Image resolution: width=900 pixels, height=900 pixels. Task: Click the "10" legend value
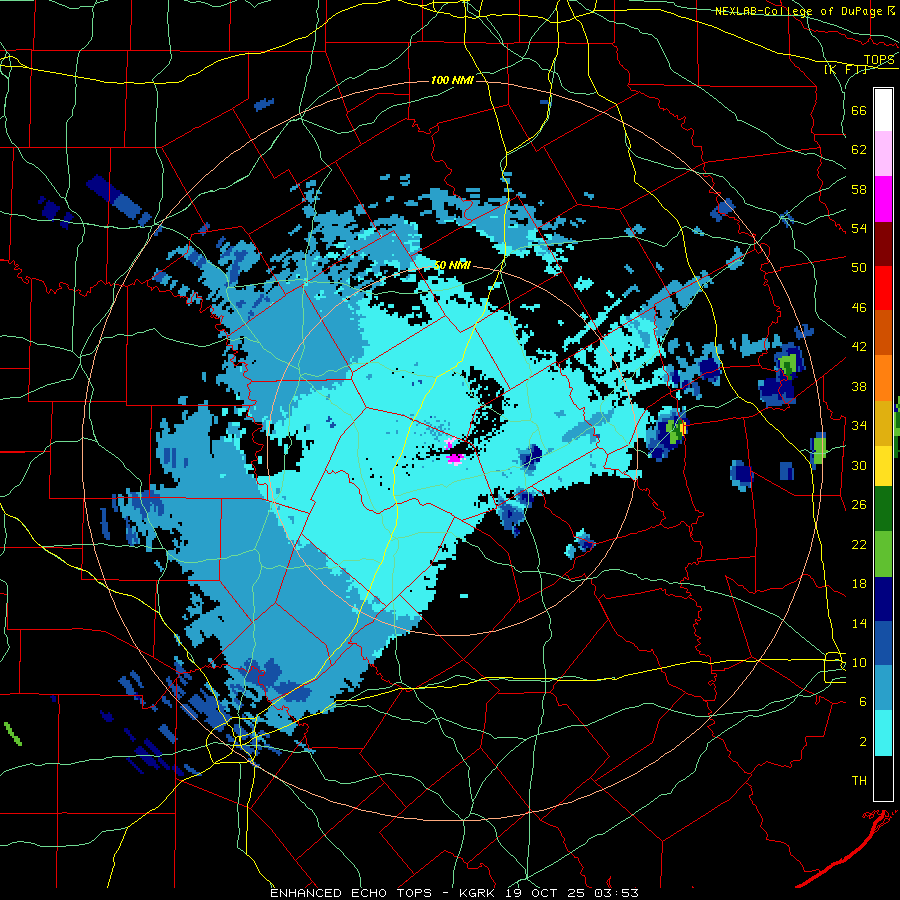859,662
